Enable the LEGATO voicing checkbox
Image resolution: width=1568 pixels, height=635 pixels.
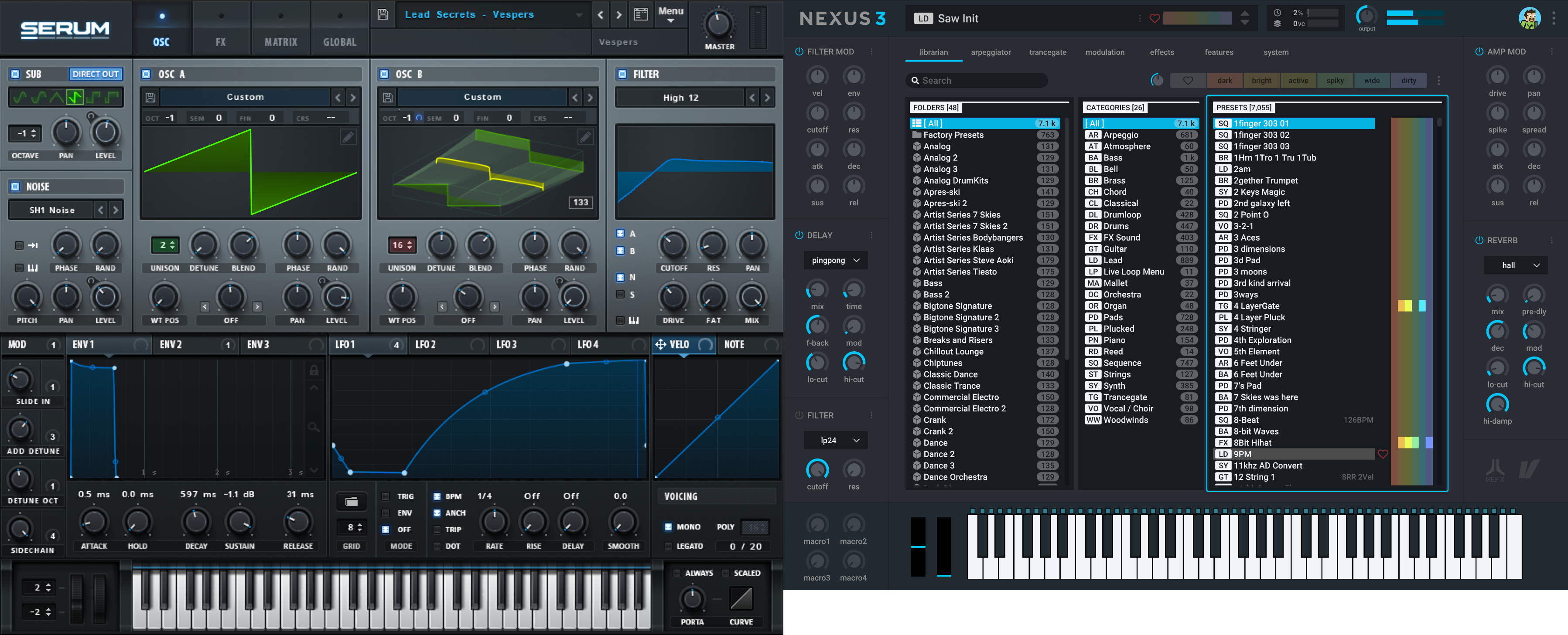(x=668, y=546)
